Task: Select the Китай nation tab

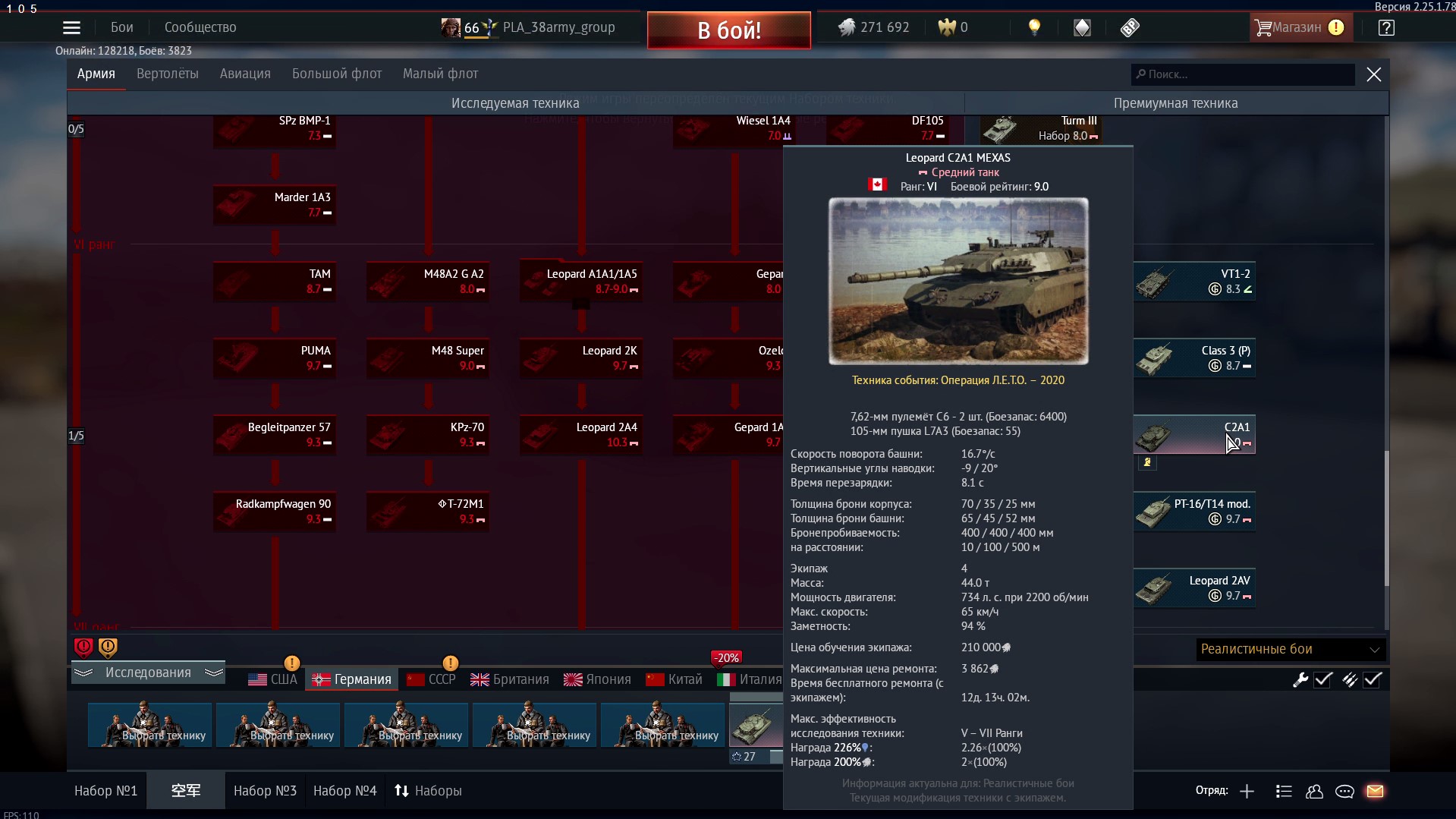Action: [x=675, y=679]
